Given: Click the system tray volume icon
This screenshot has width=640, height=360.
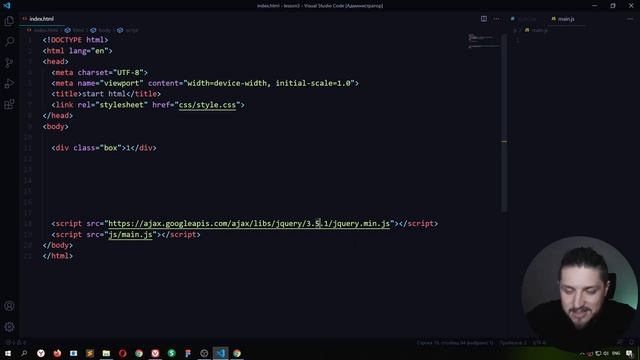Looking at the screenshot, I should click(606, 353).
